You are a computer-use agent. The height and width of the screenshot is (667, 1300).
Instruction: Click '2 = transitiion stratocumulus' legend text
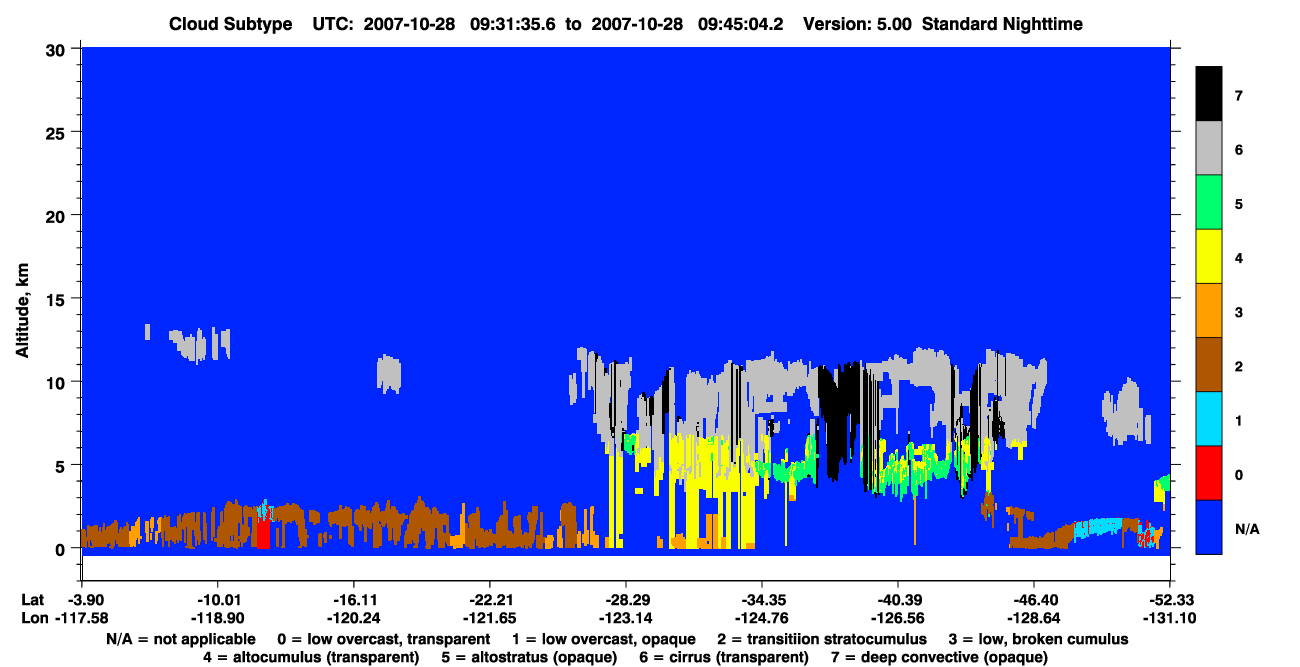click(x=822, y=638)
